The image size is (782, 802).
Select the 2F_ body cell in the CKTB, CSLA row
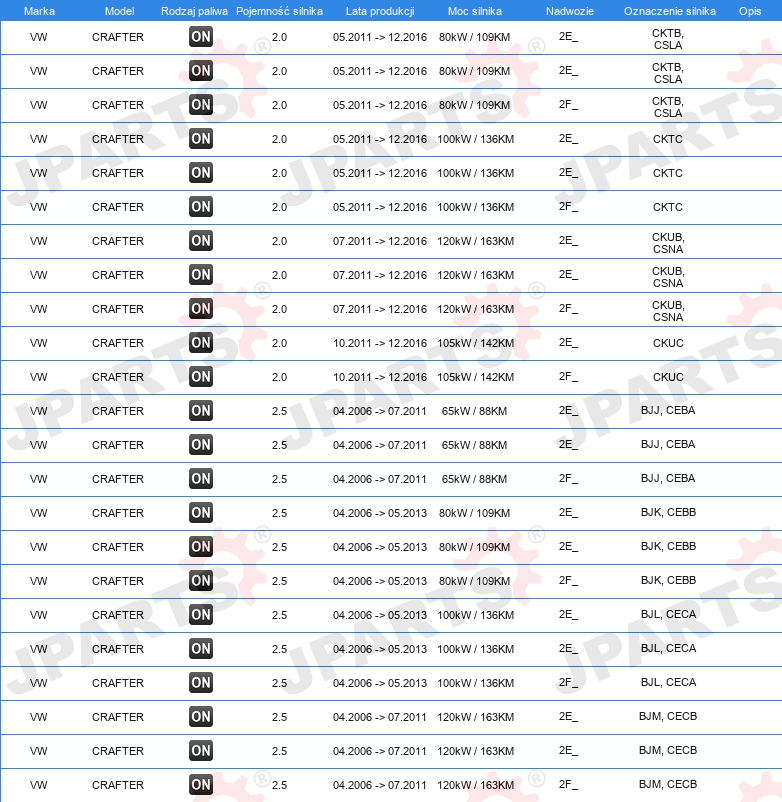568,105
